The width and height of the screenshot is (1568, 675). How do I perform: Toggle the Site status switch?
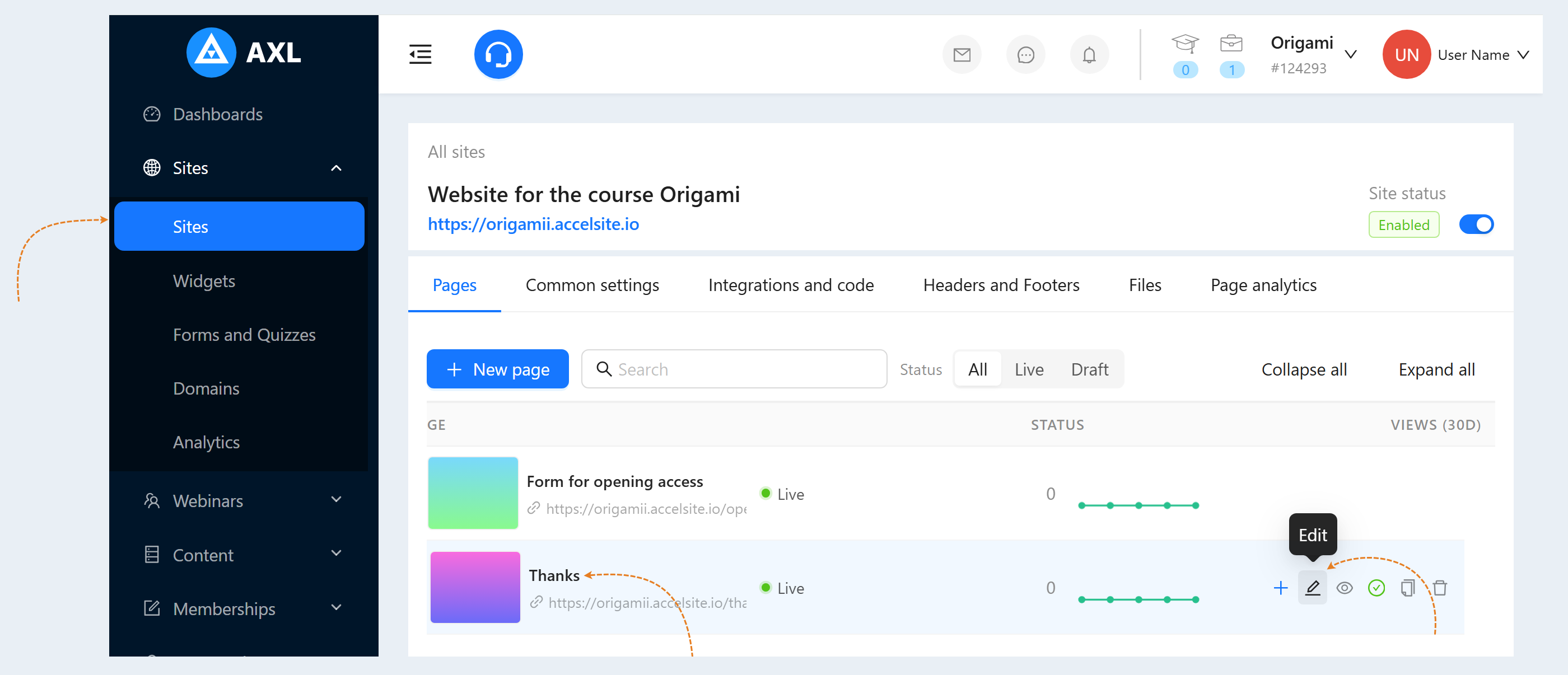click(x=1476, y=224)
